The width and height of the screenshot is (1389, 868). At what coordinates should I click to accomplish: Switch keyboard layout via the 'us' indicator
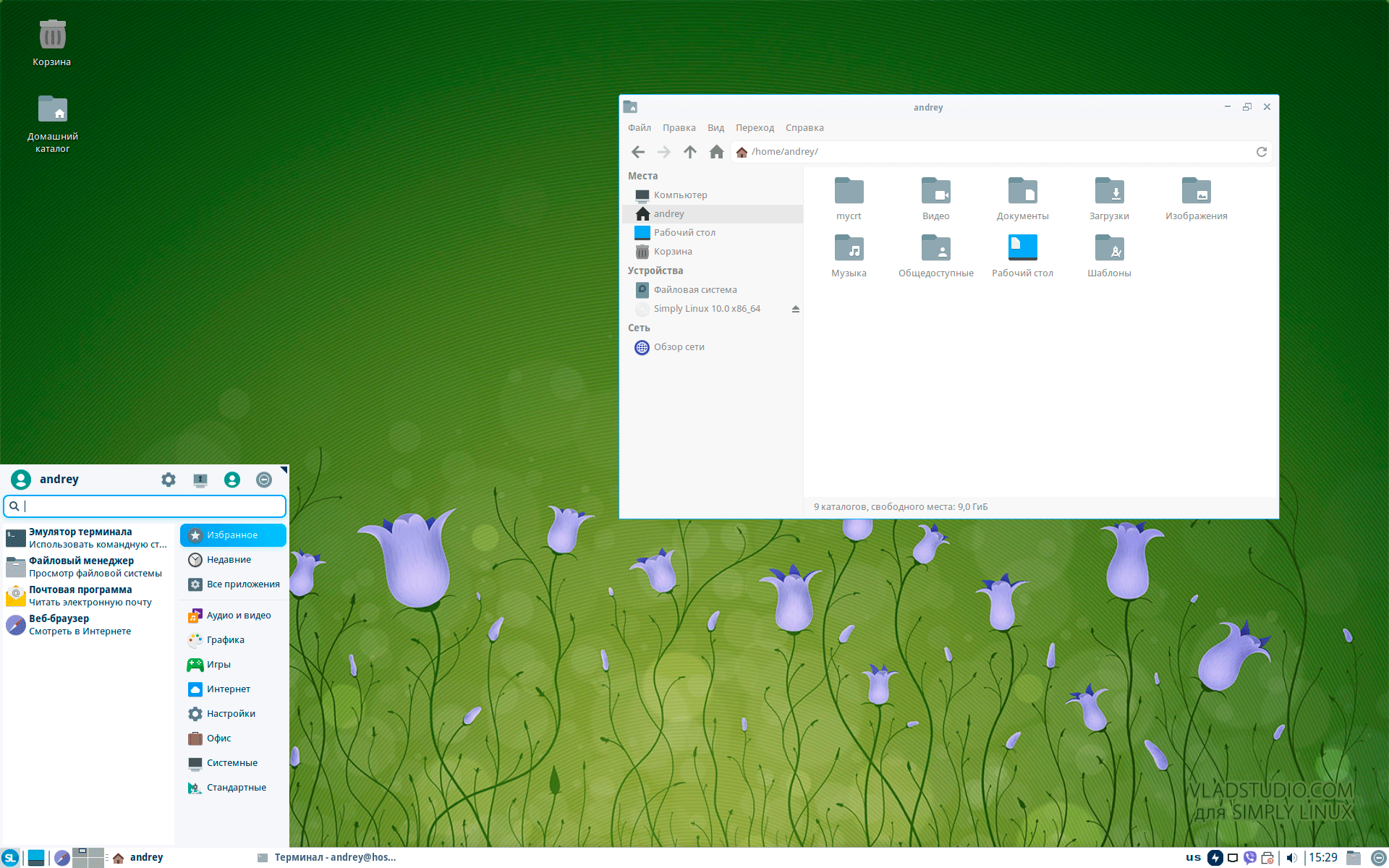click(1194, 857)
